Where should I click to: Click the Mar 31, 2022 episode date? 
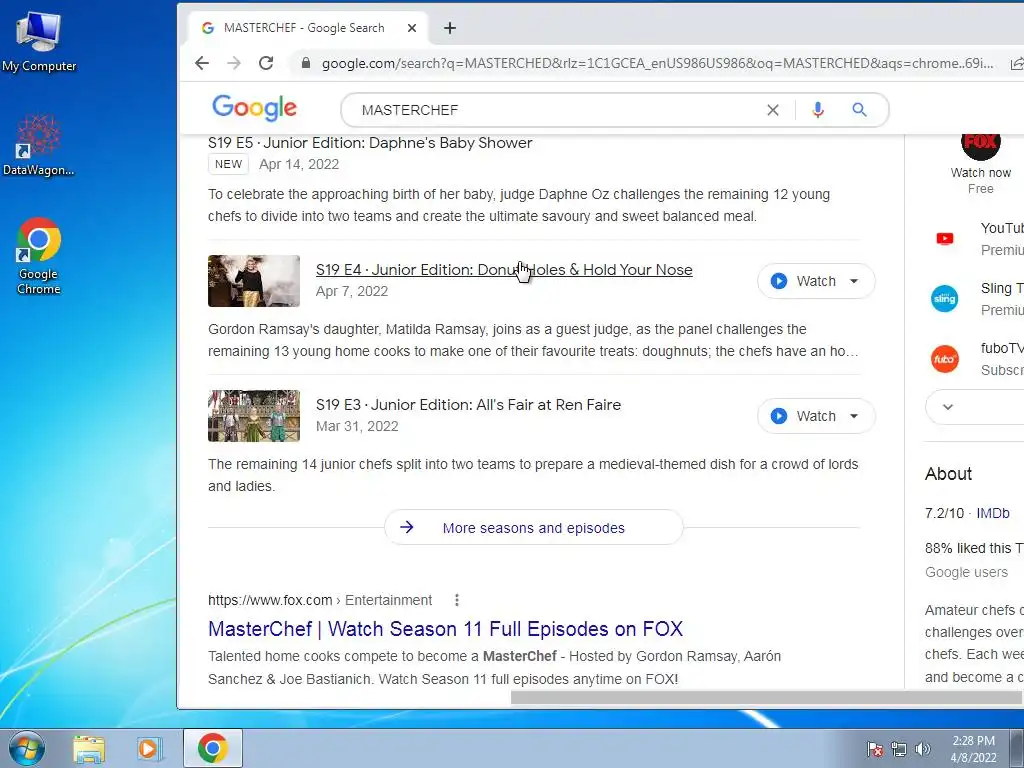pyautogui.click(x=357, y=426)
